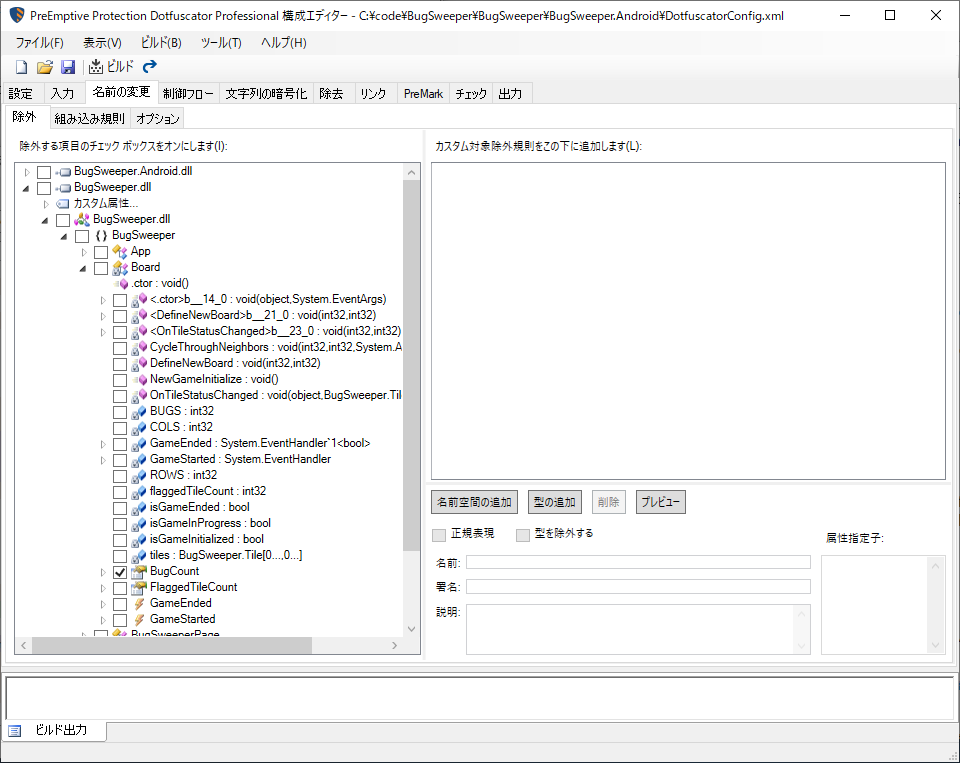Expand the GameEnded : System.EventHandler`1<bool> field node
The image size is (960, 763).
click(103, 444)
